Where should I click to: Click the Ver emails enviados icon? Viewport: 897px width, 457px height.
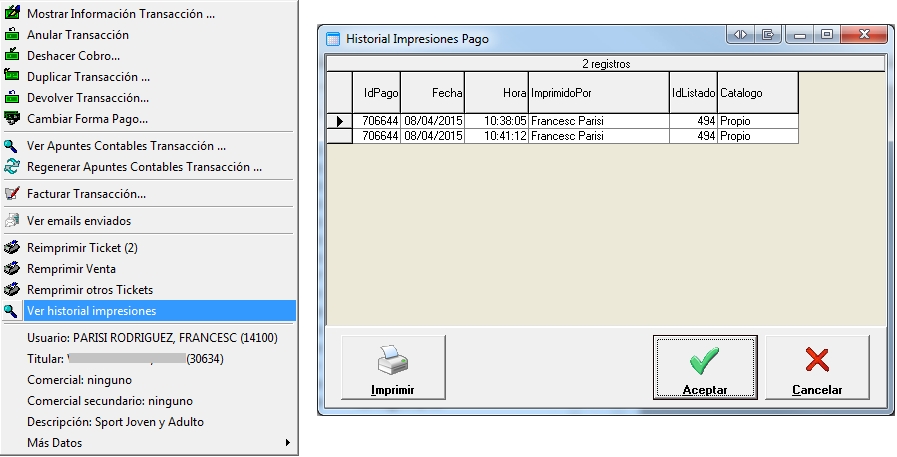[x=12, y=220]
